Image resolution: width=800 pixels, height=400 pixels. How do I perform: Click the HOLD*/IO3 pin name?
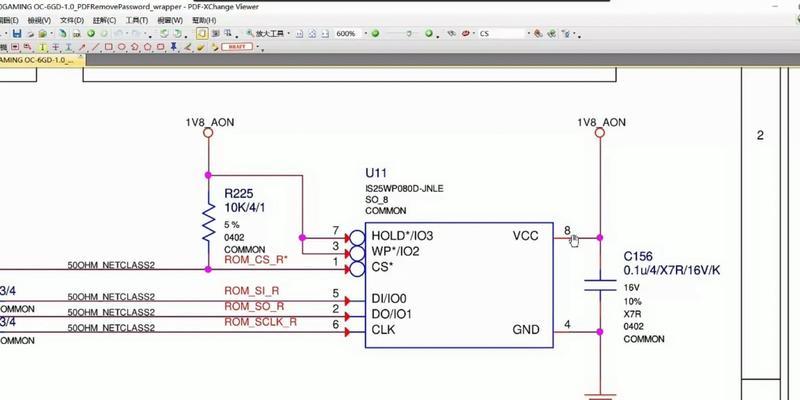402,236
